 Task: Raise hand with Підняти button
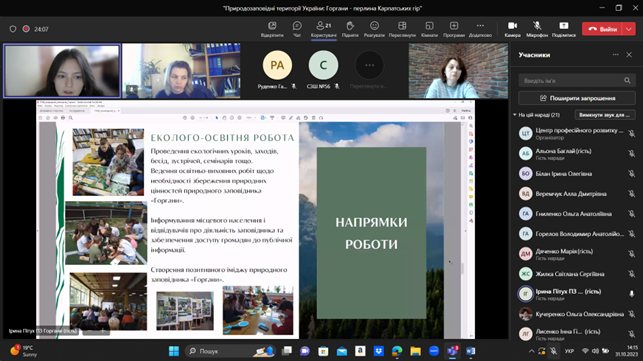point(350,29)
